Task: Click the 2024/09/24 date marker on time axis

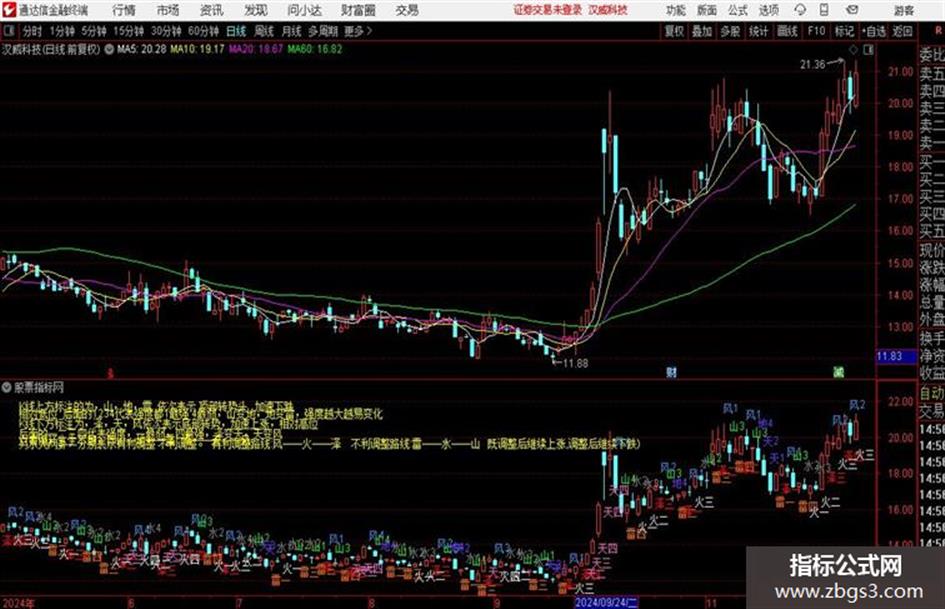Action: pyautogui.click(x=606, y=602)
